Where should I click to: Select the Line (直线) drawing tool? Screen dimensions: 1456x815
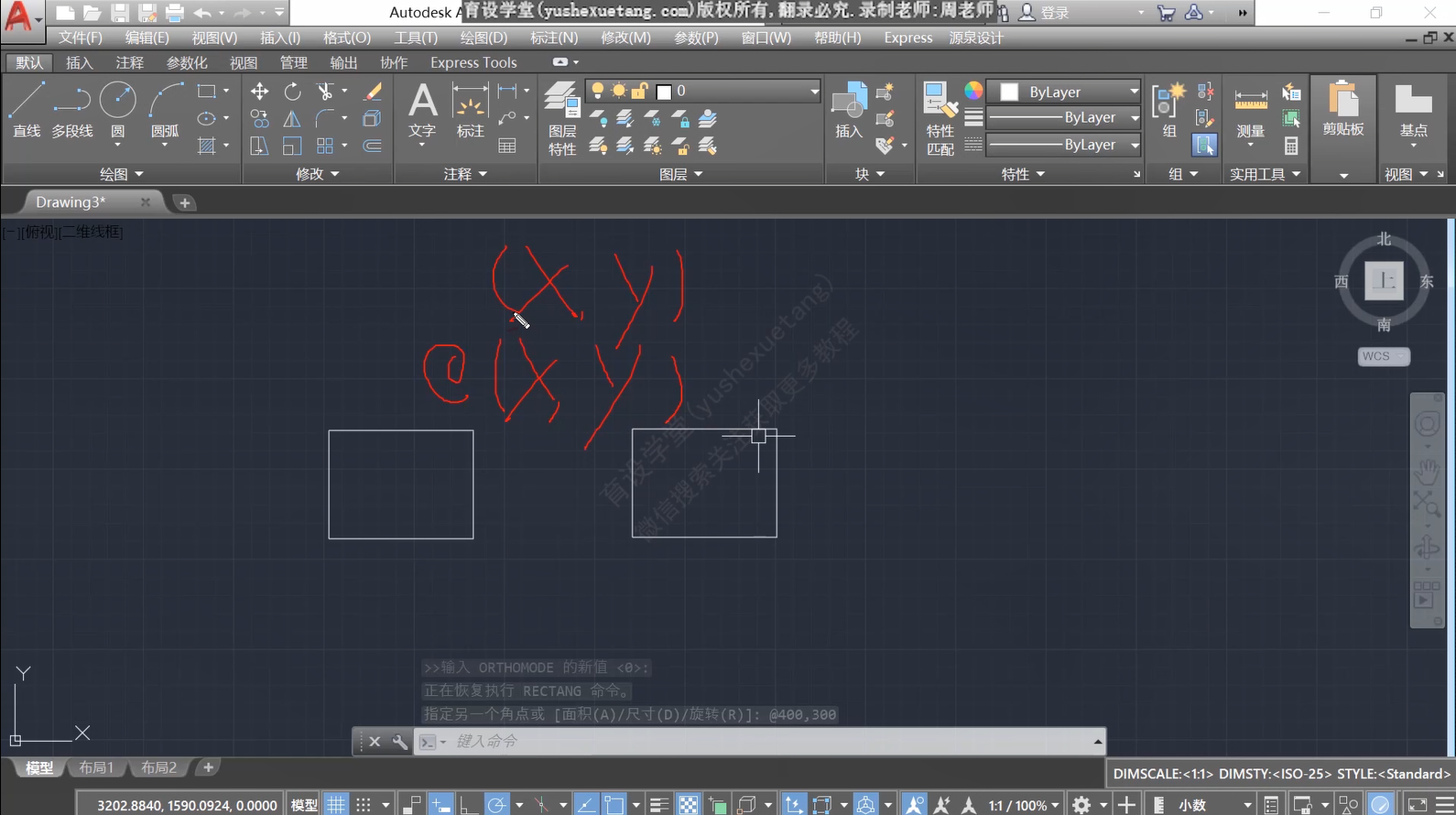(27, 110)
